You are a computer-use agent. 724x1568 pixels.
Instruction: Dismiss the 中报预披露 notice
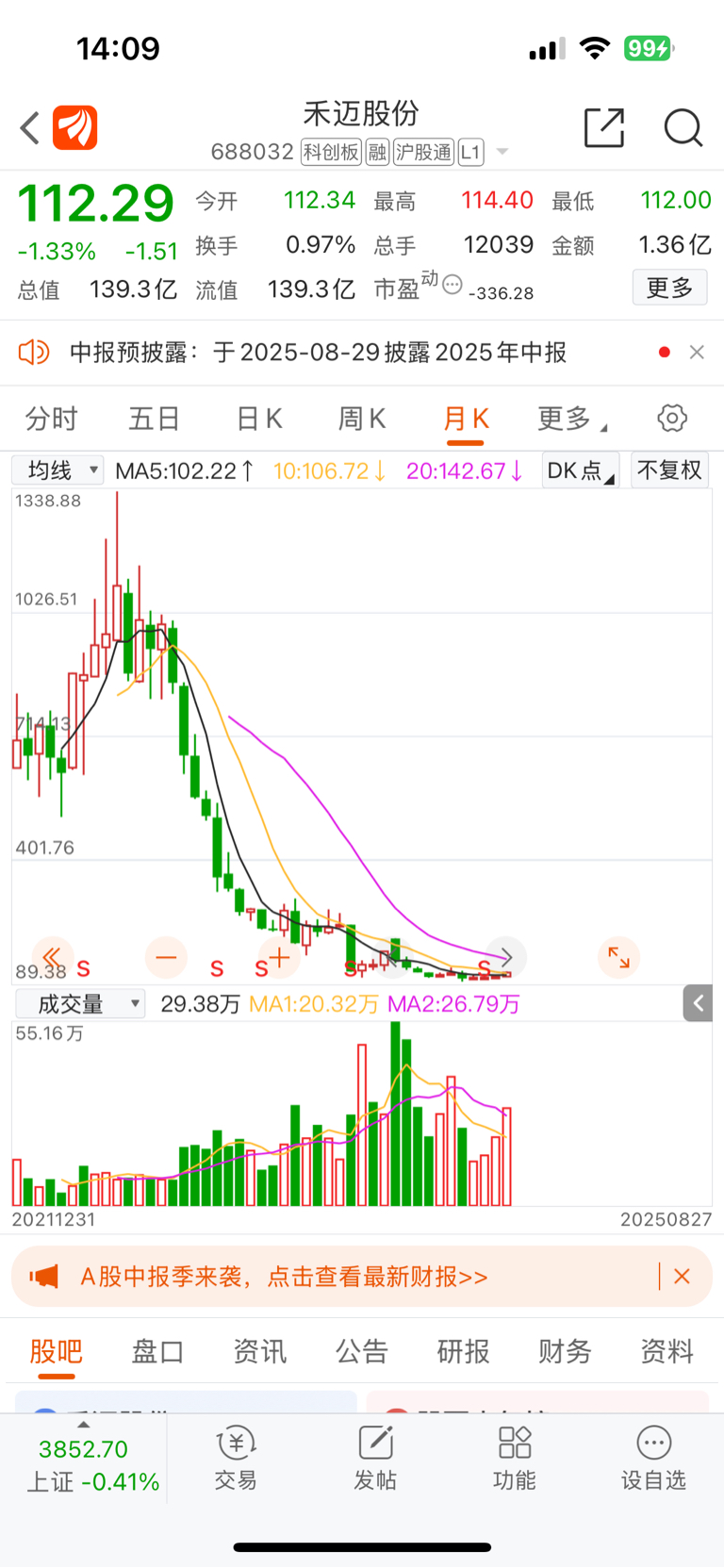click(697, 352)
